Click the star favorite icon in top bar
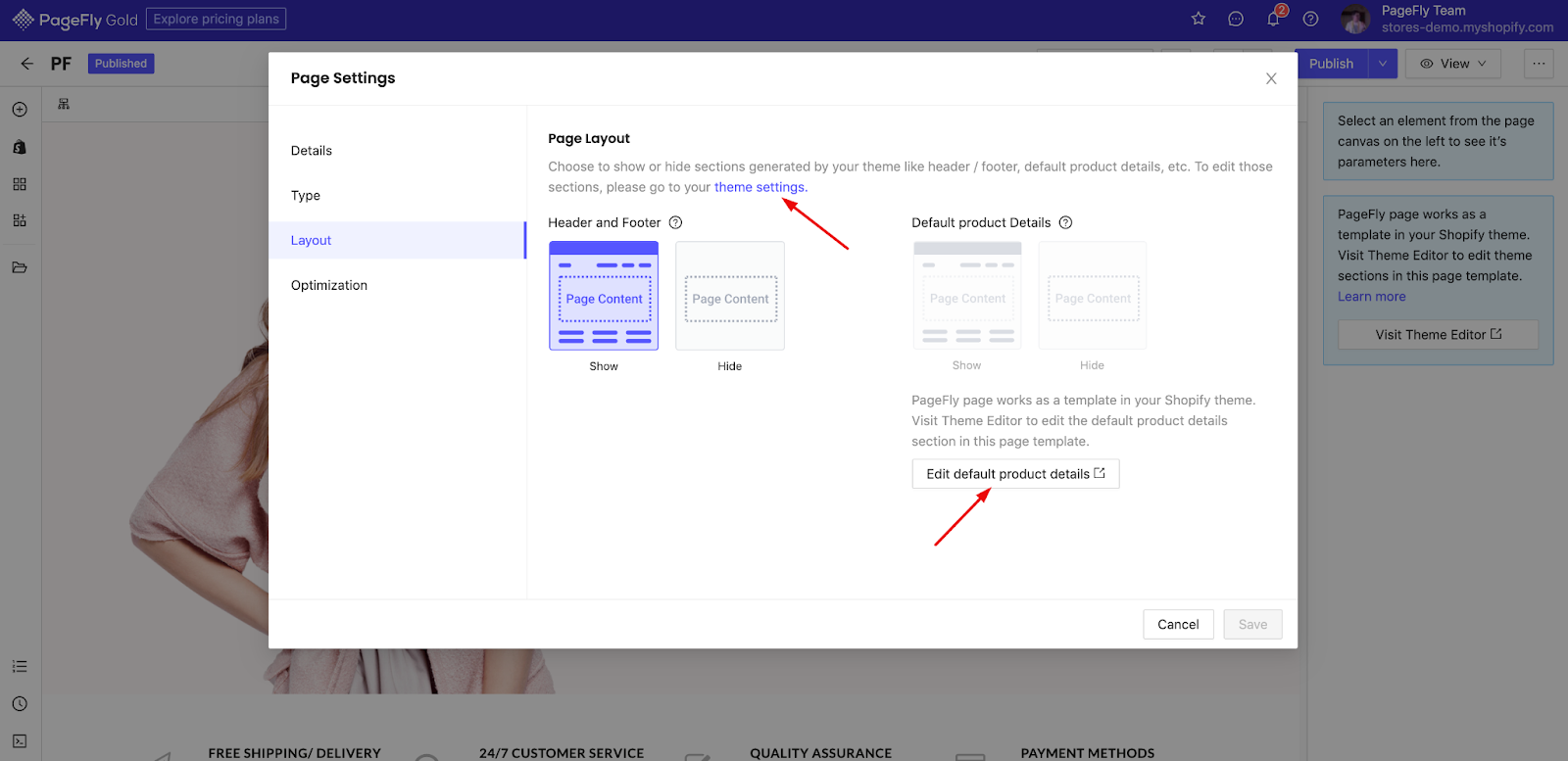Screen dimensions: 1568x761 [1198, 19]
